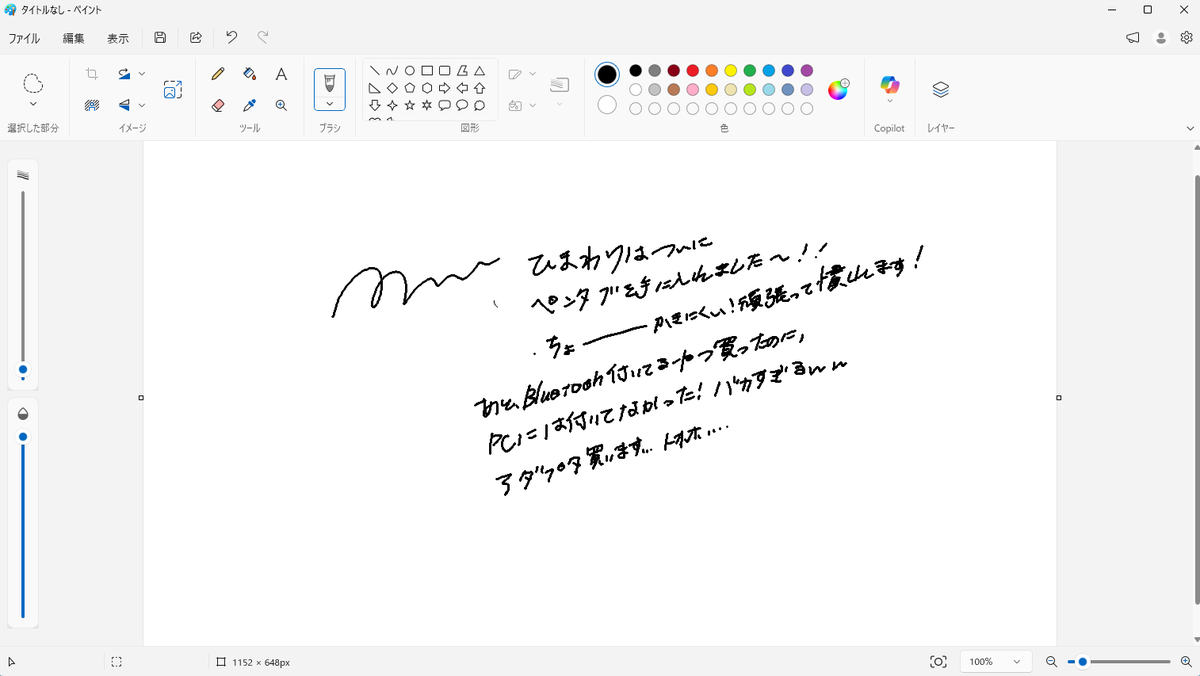The image size is (1200, 676).
Task: Expand the selection tool dropdown arrow
Action: click(x=33, y=104)
